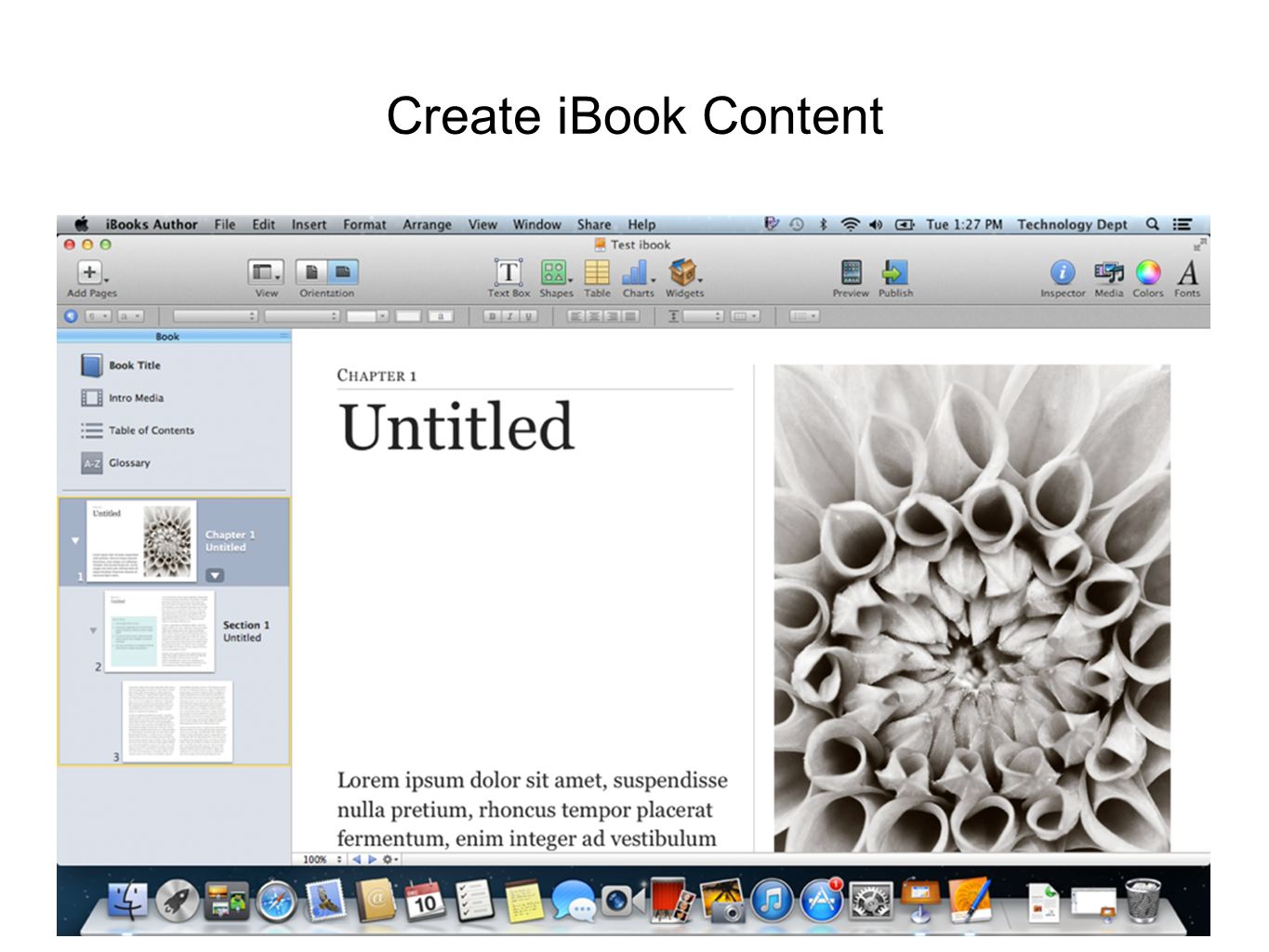Select Table of Contents in the sidebar
This screenshot has height=952, width=1269.
tap(138, 430)
